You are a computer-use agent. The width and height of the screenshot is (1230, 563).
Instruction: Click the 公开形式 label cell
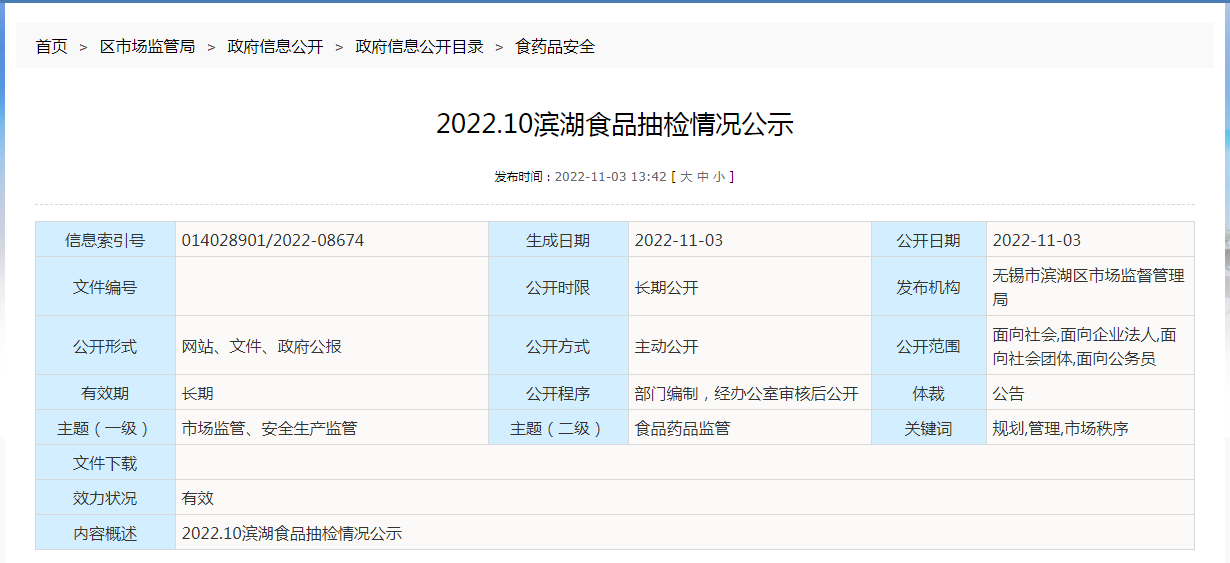tap(105, 346)
